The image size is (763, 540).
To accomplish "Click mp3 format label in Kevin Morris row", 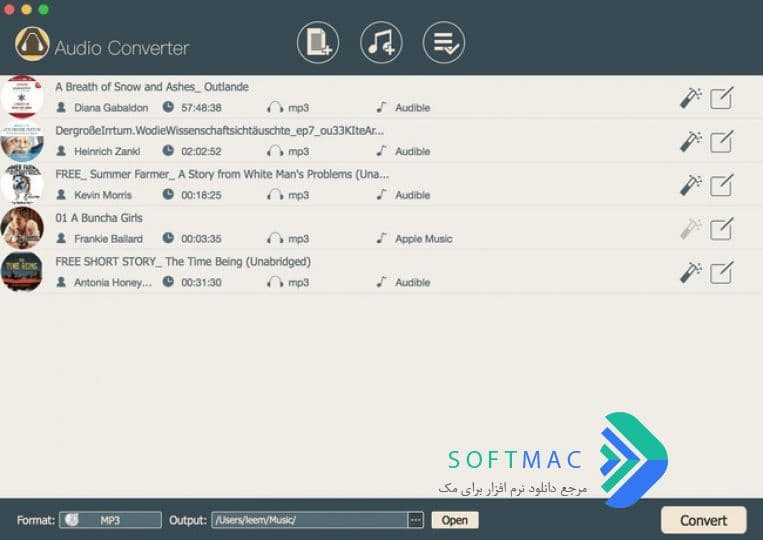I will pos(298,195).
